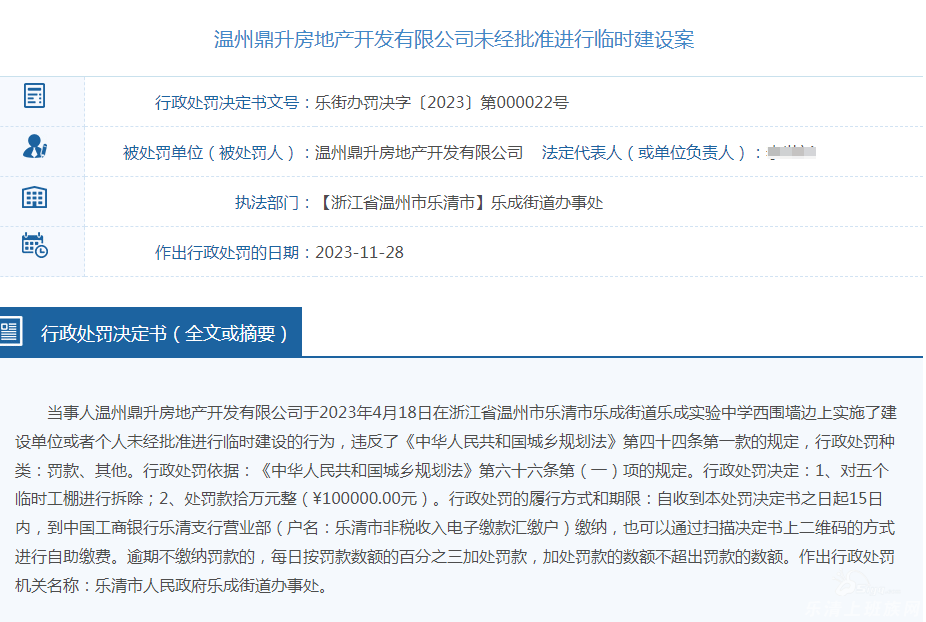
Task: Select the 行政处罚决定书（全文或摘要） tab
Action: click(151, 332)
